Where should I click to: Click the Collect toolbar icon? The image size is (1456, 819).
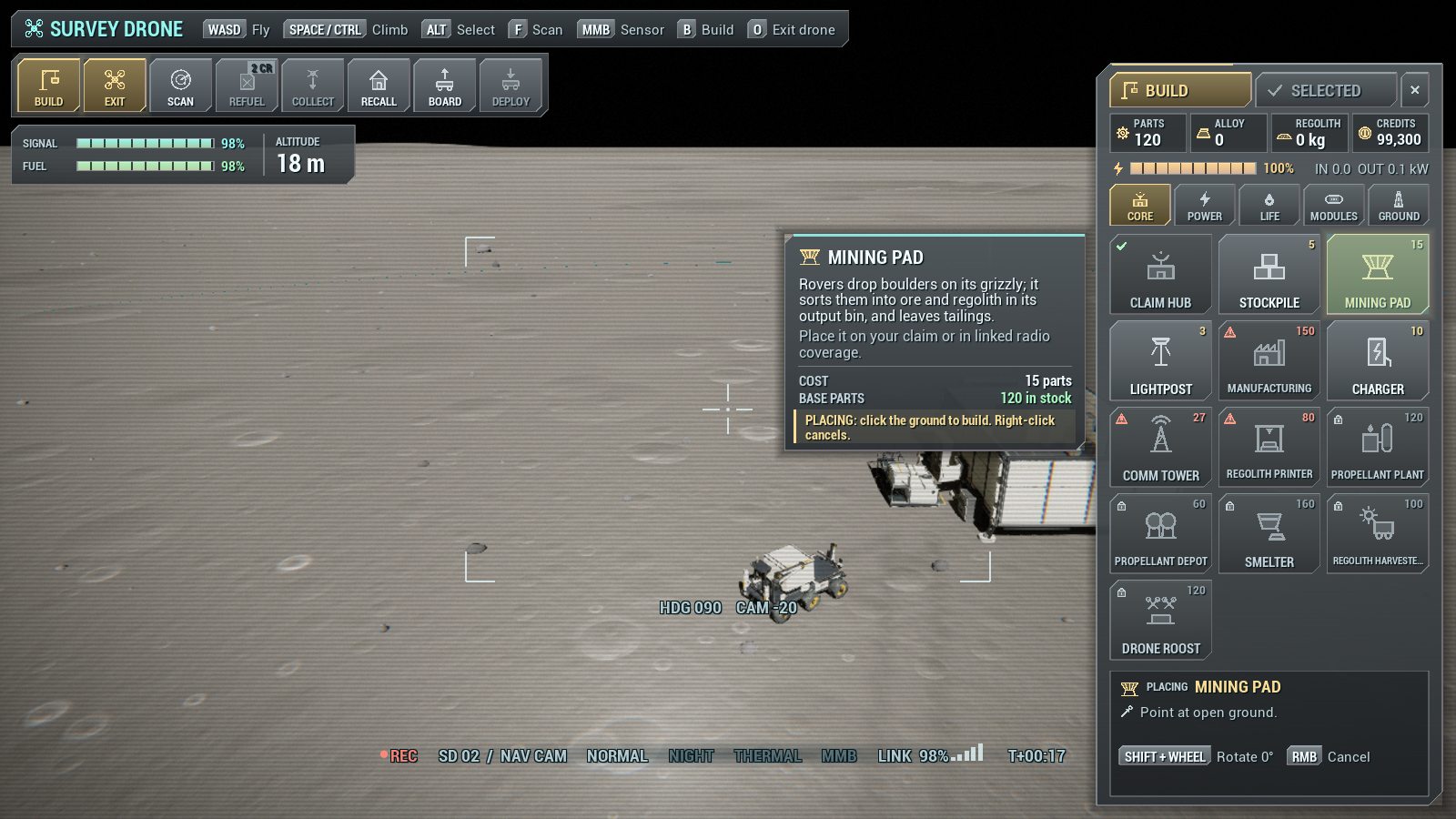click(312, 86)
